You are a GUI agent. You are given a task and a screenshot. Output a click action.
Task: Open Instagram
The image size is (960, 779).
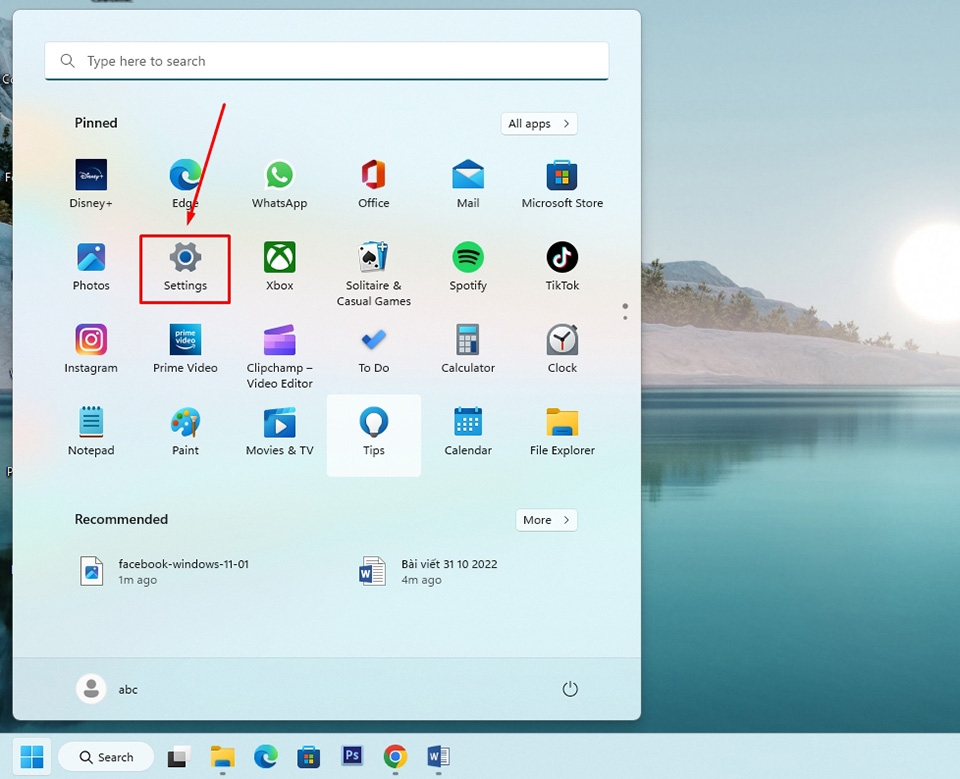tap(91, 349)
